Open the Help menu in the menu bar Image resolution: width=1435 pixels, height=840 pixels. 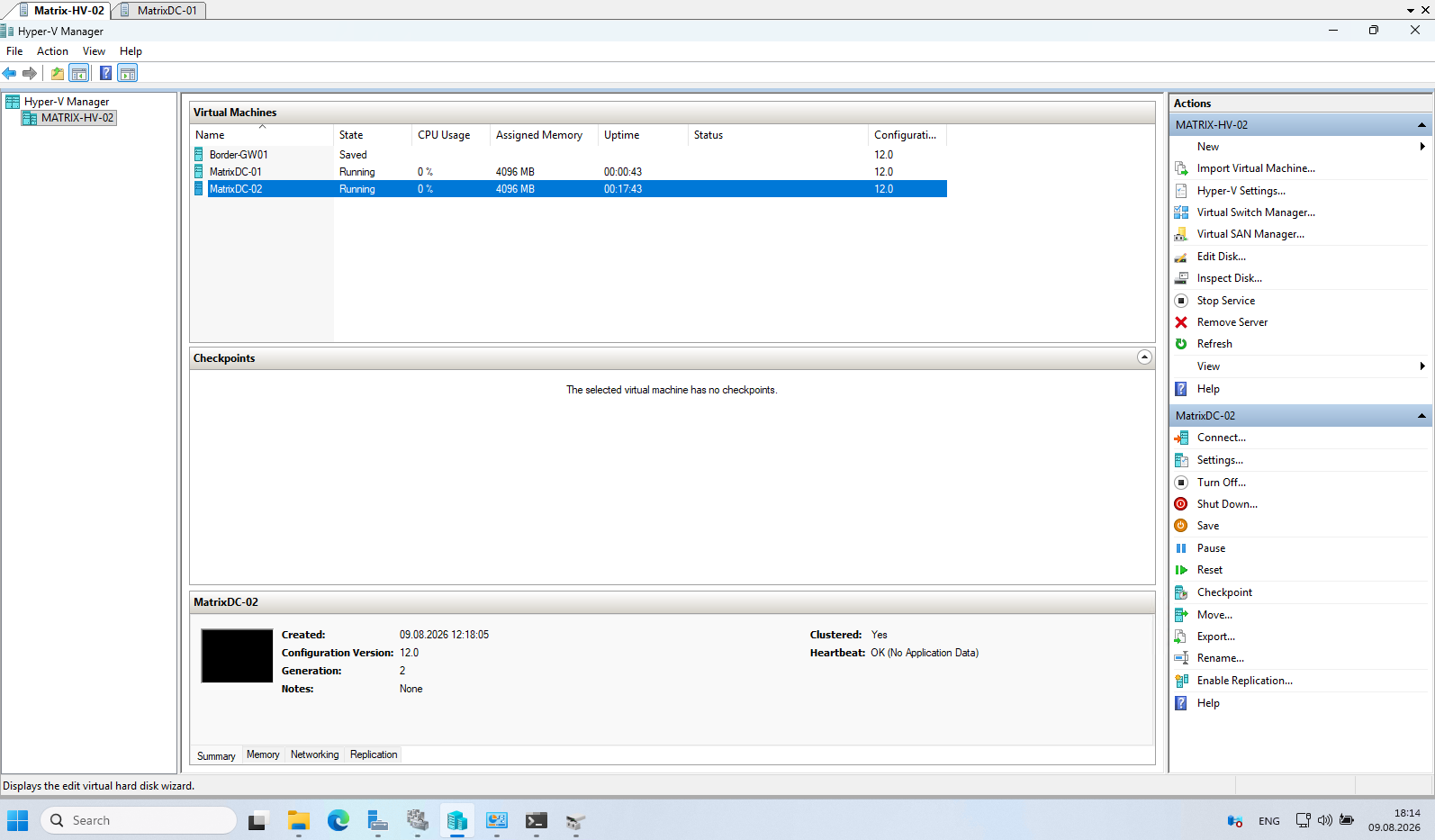click(131, 51)
